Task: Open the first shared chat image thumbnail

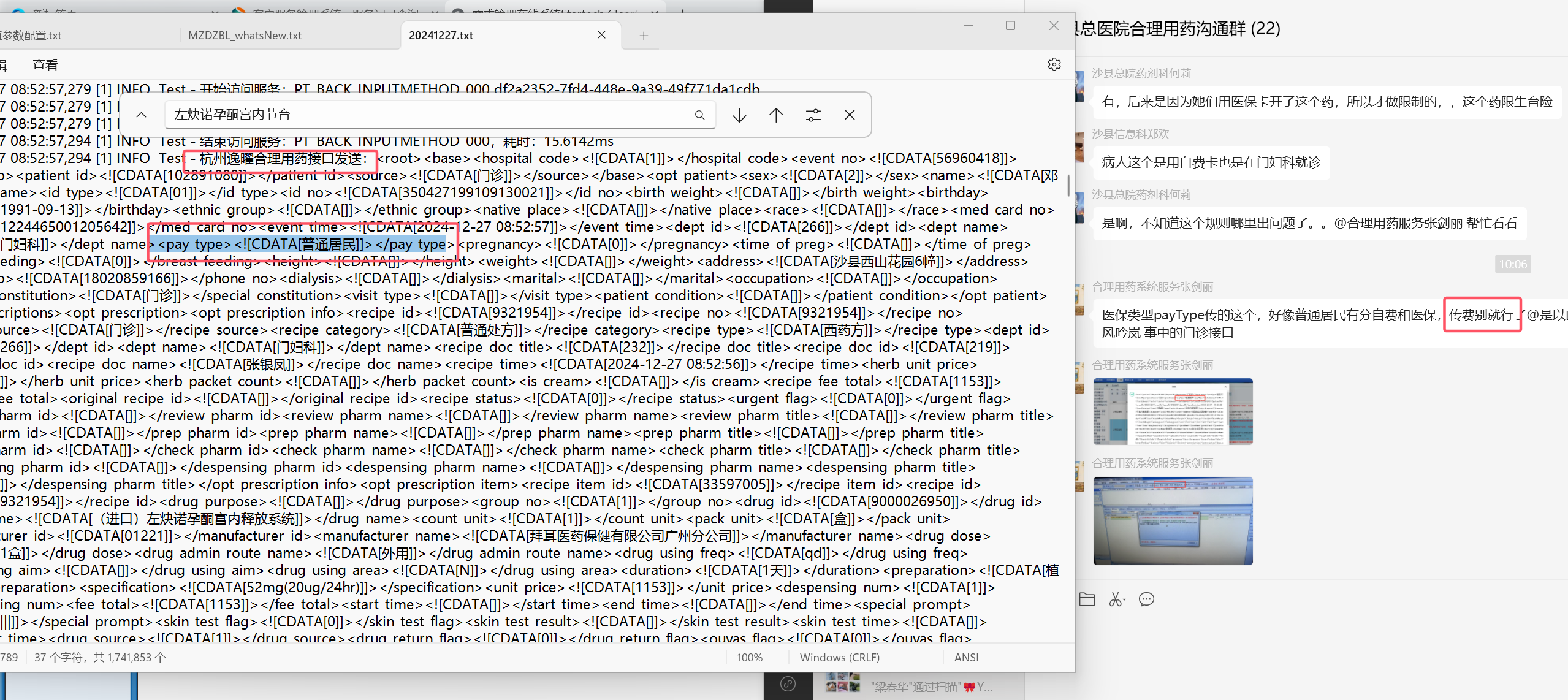Action: [x=1172, y=411]
